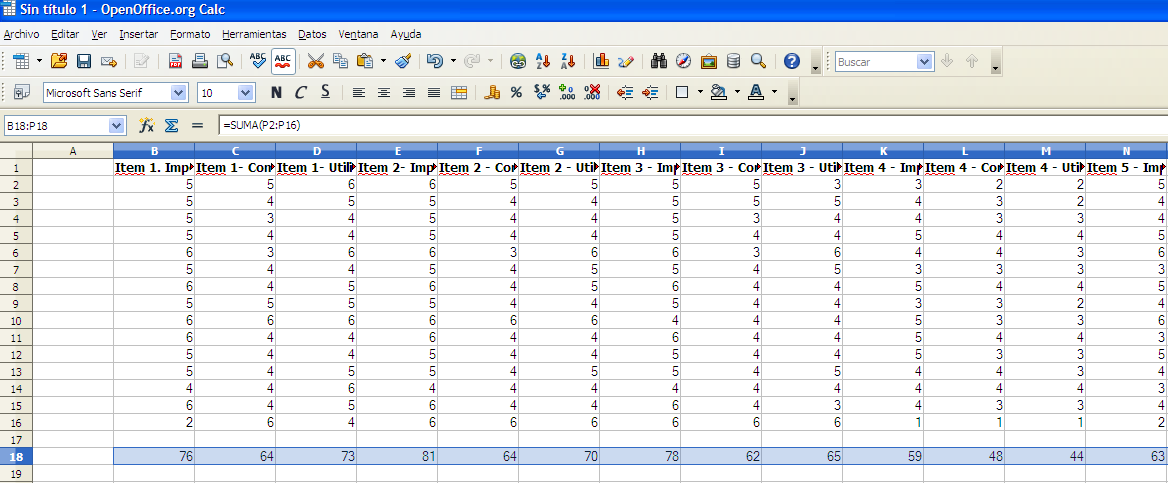The image size is (1168, 483).
Task: Select column A header
Action: (73, 151)
